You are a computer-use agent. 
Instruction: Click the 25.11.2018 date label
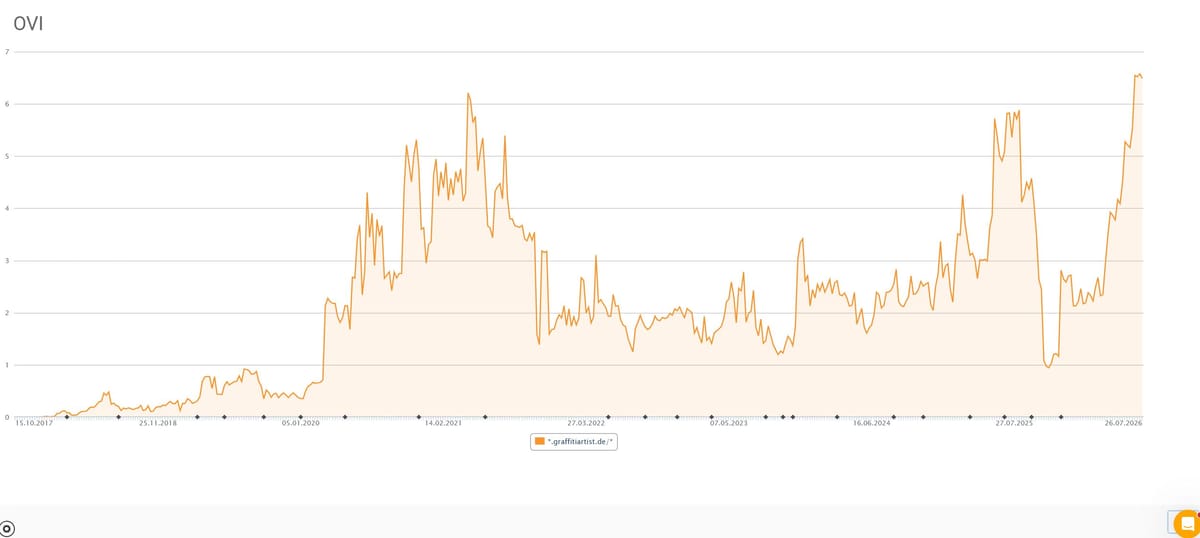(158, 424)
